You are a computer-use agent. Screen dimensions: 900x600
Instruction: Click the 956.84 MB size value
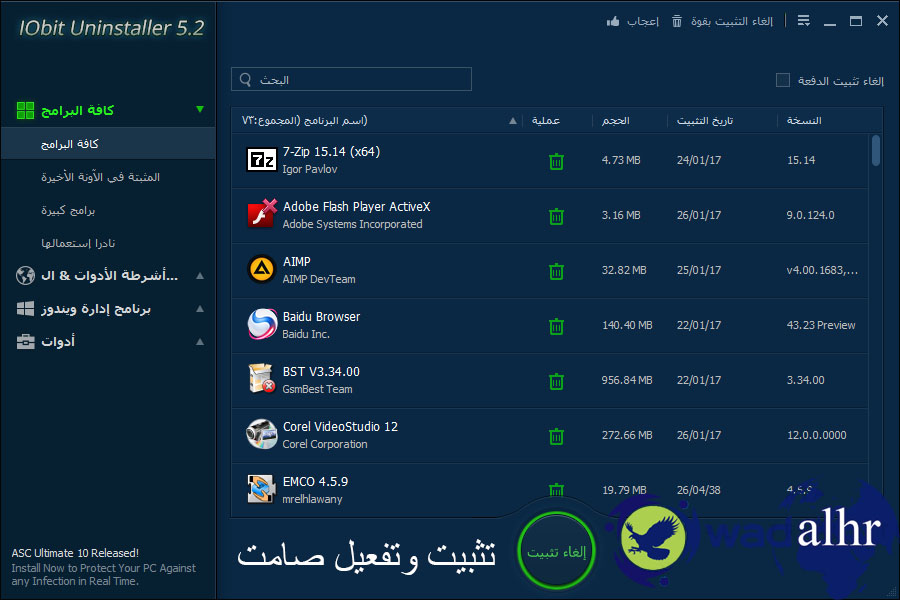627,380
